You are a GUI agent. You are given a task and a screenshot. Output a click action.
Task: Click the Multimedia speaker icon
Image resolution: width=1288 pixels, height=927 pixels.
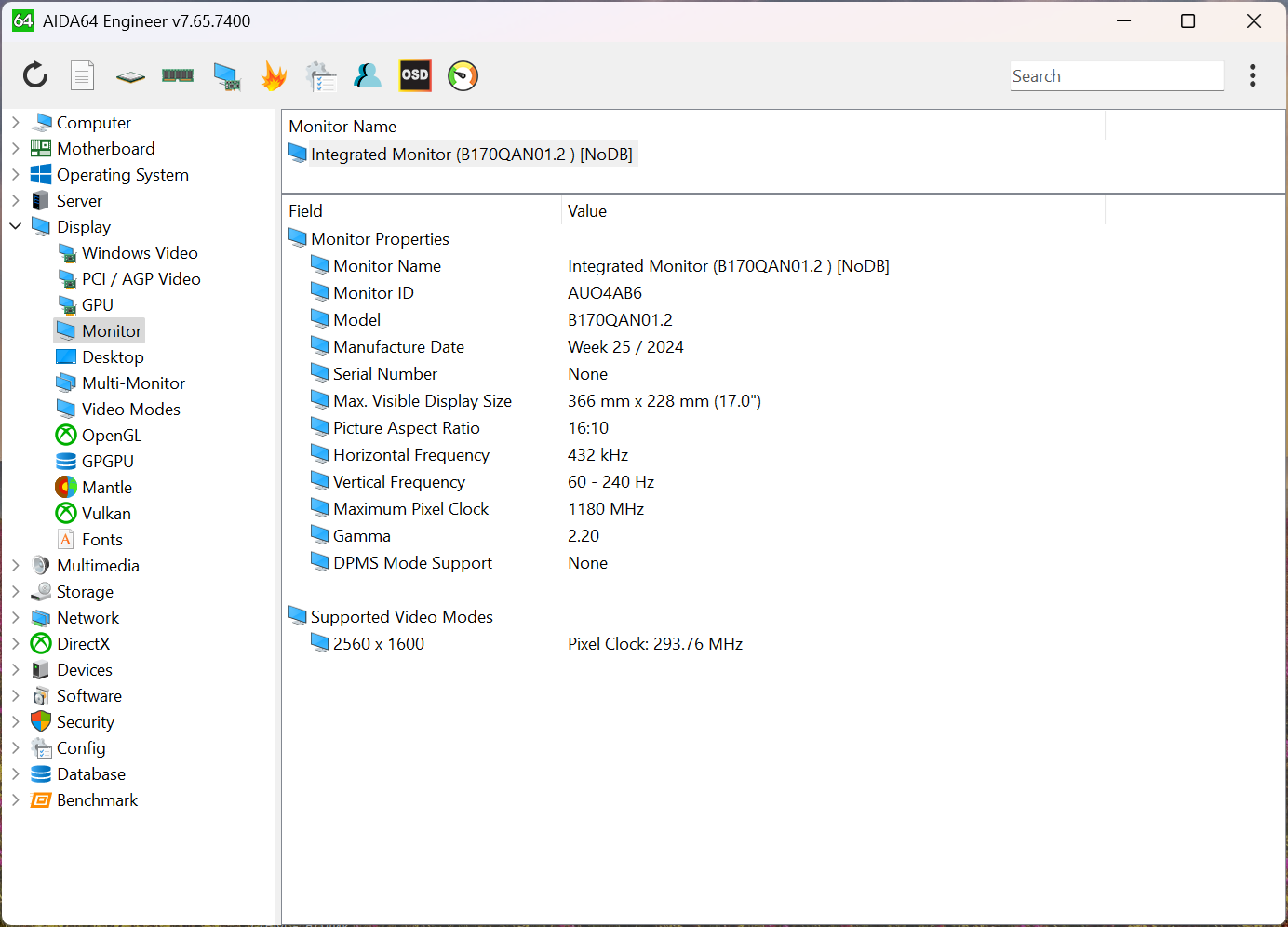[x=41, y=565]
